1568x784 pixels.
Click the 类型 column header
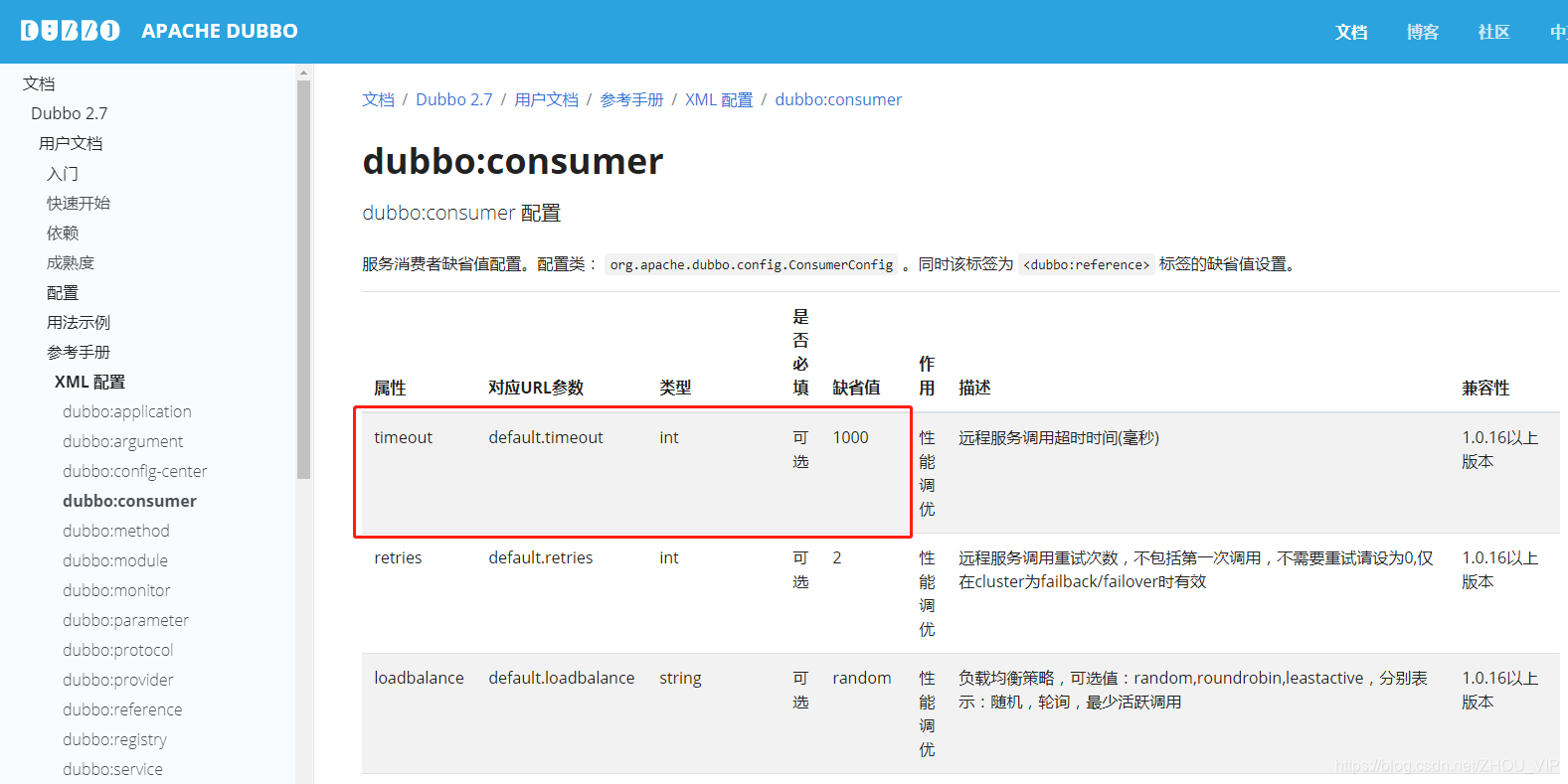pos(675,388)
